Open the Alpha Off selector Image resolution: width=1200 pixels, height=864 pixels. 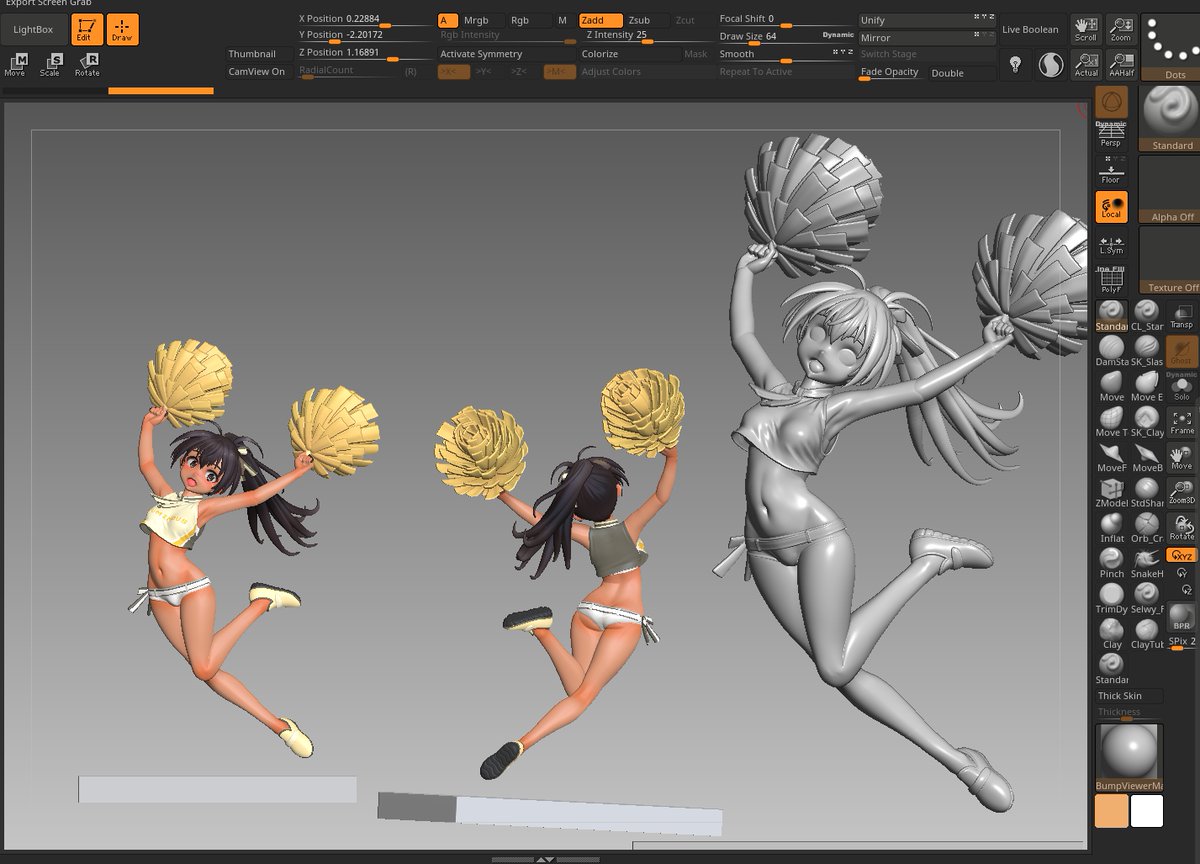pyautogui.click(x=1172, y=189)
